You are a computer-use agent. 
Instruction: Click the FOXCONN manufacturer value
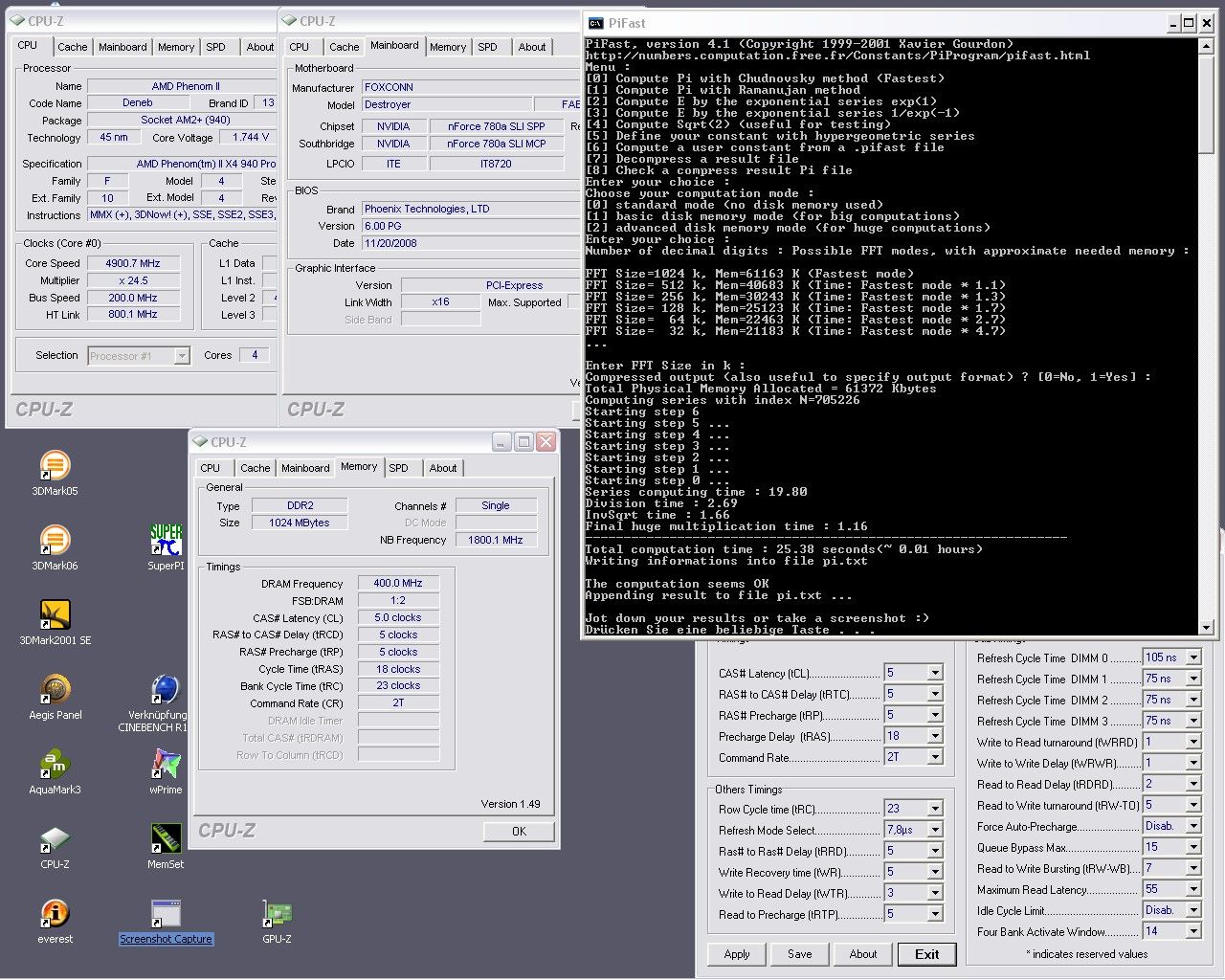click(x=471, y=87)
